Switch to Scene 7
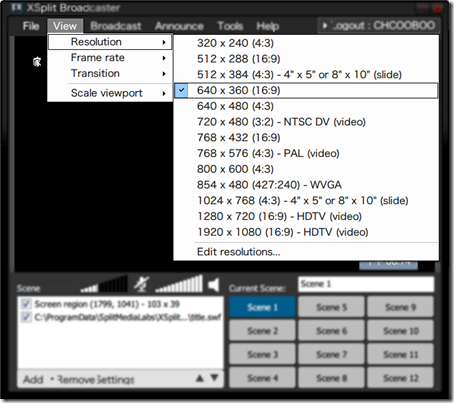454x403 pixels. click(331, 354)
